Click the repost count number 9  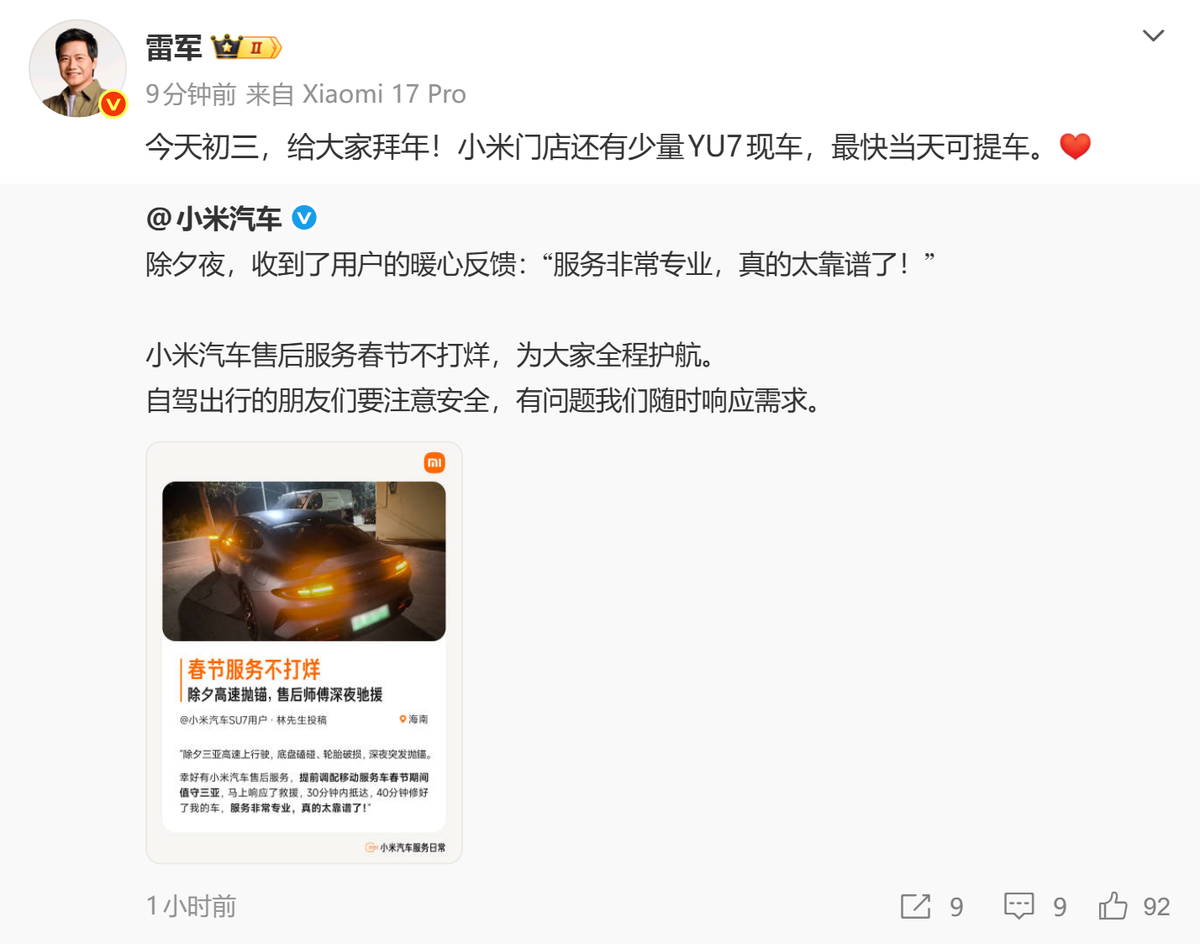(956, 907)
